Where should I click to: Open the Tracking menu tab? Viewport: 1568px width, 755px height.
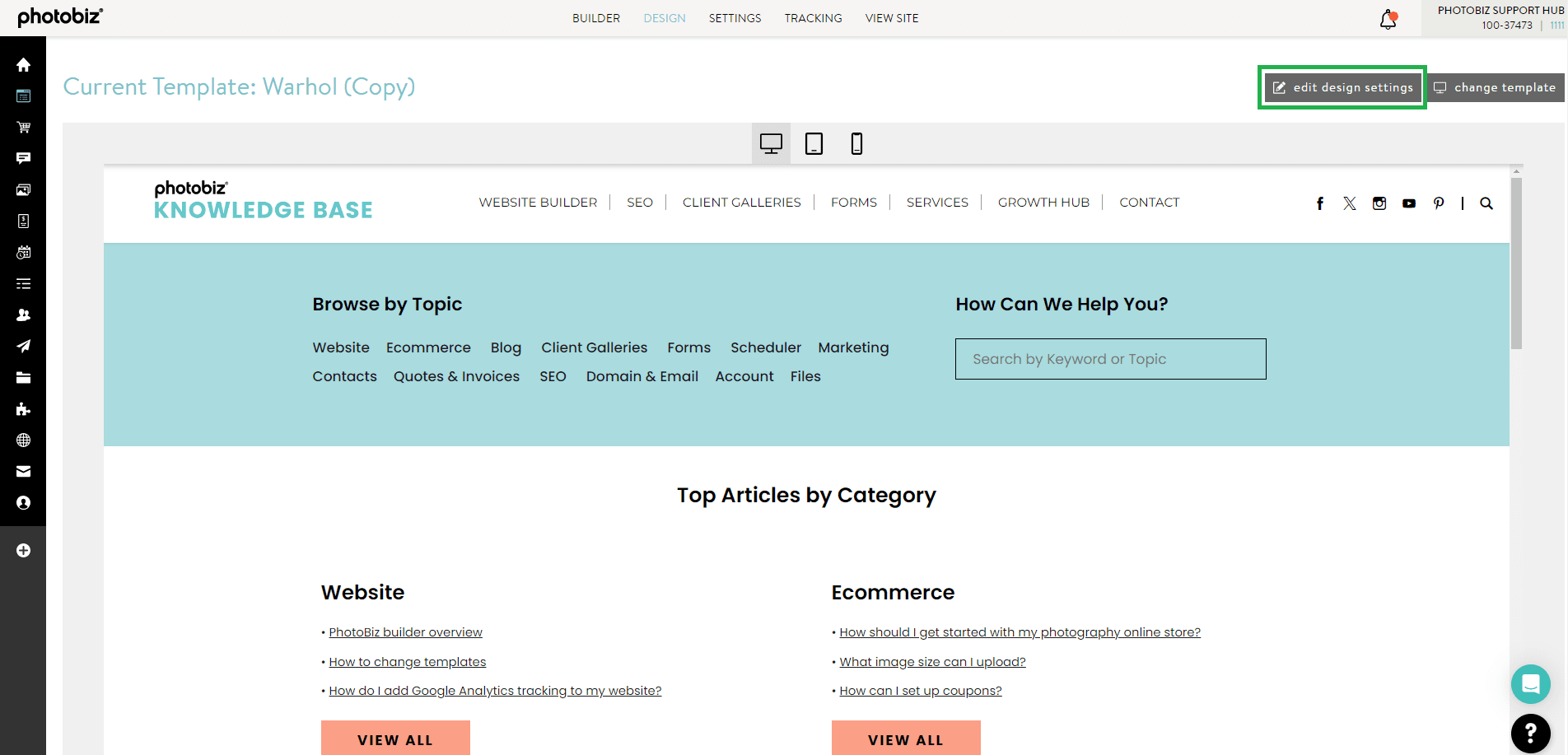(813, 18)
